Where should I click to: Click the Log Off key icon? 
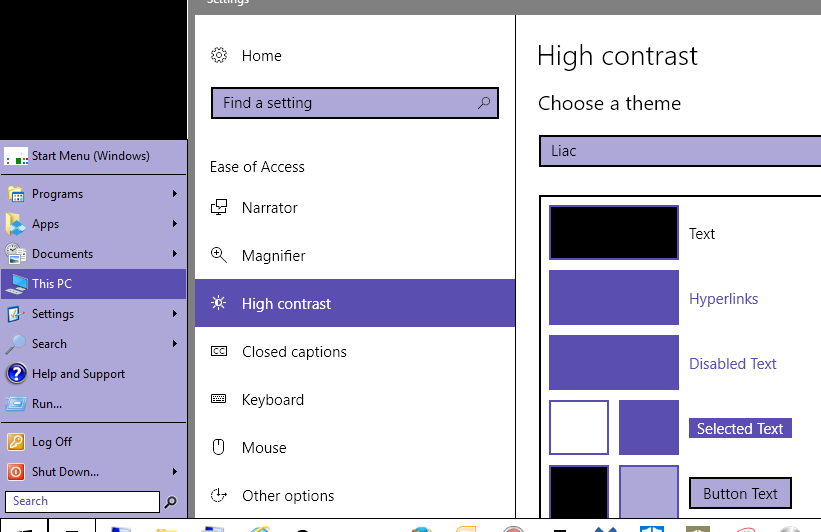coord(16,441)
